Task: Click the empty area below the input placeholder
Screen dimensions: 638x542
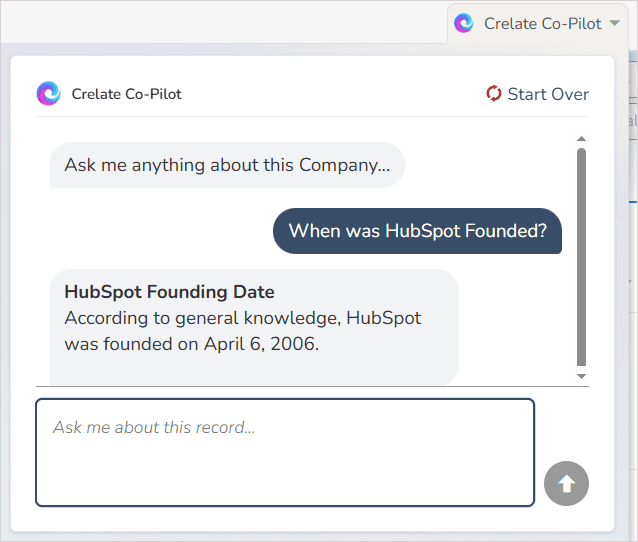Action: pos(285,475)
